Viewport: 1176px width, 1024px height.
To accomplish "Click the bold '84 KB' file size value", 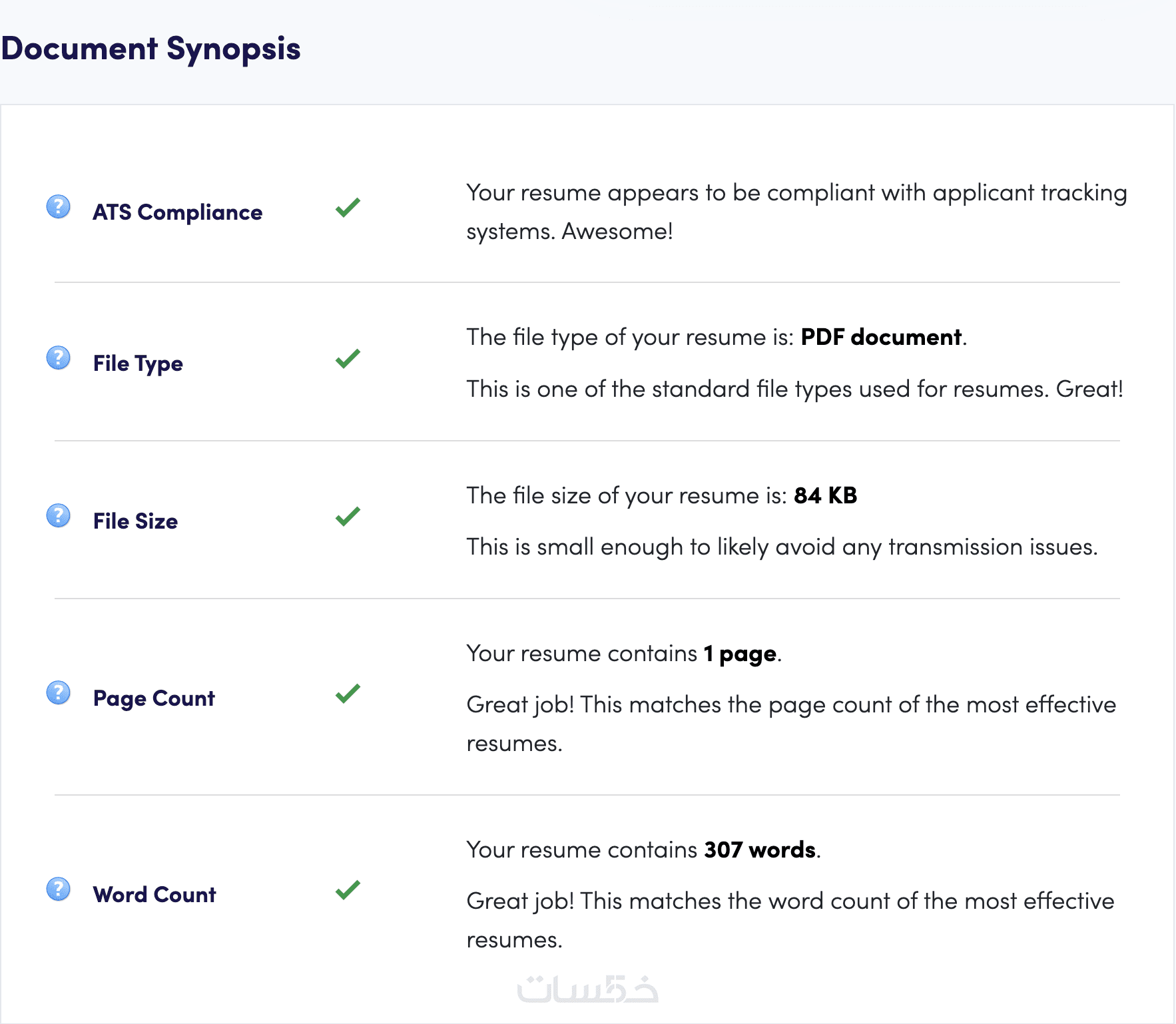I will point(825,496).
